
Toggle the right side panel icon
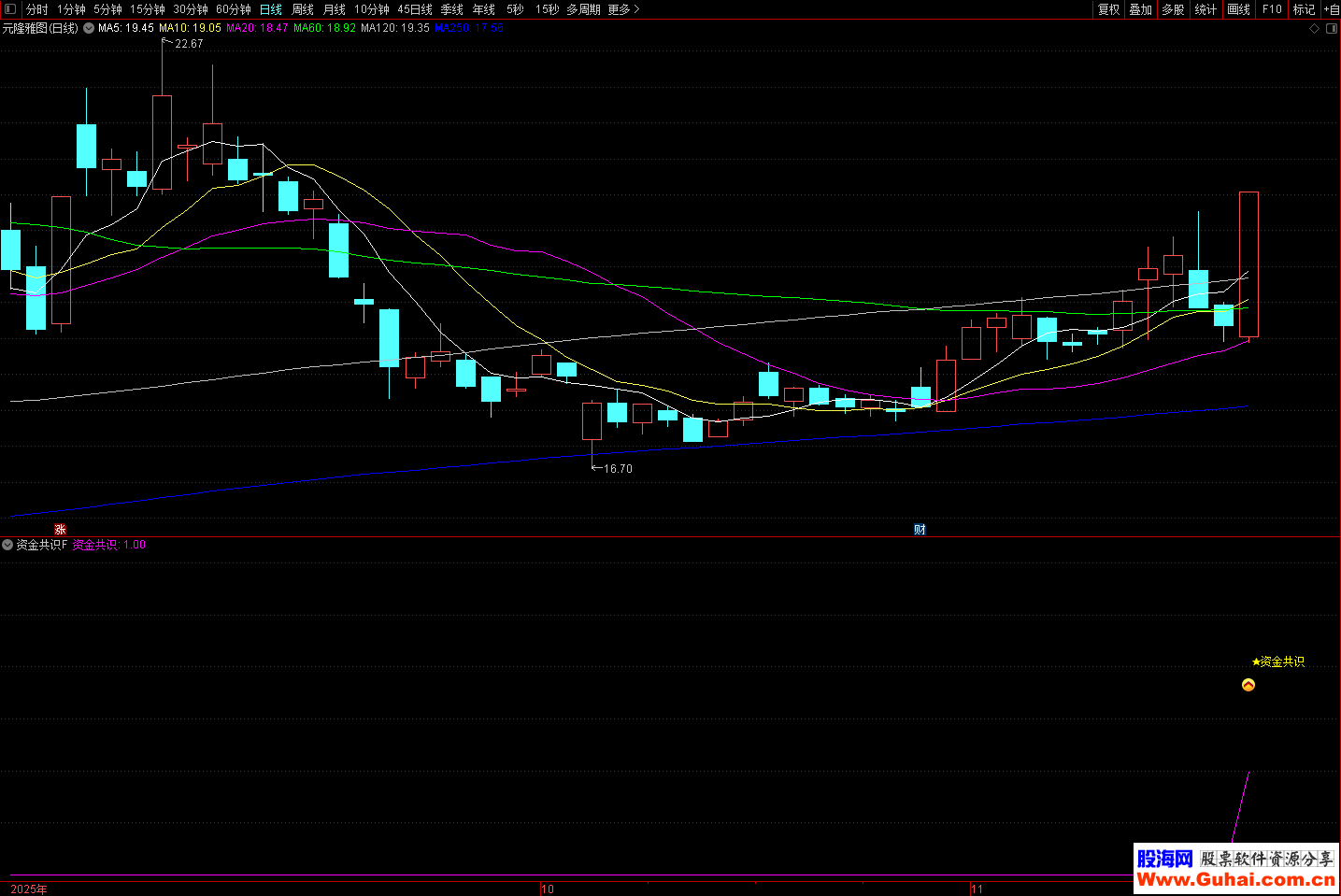coord(1332,29)
